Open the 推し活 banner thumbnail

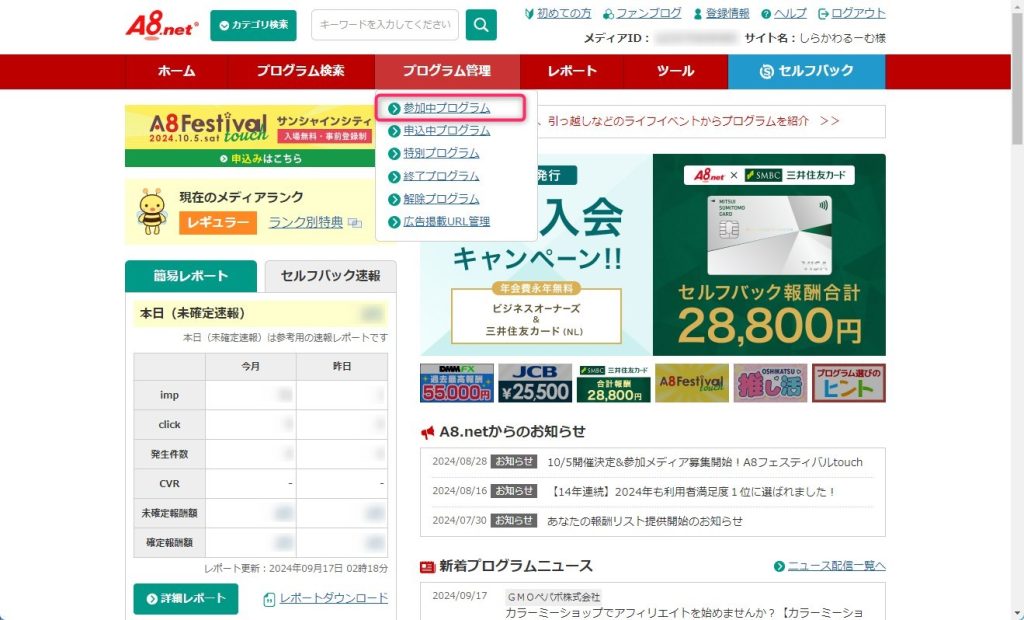coord(769,383)
